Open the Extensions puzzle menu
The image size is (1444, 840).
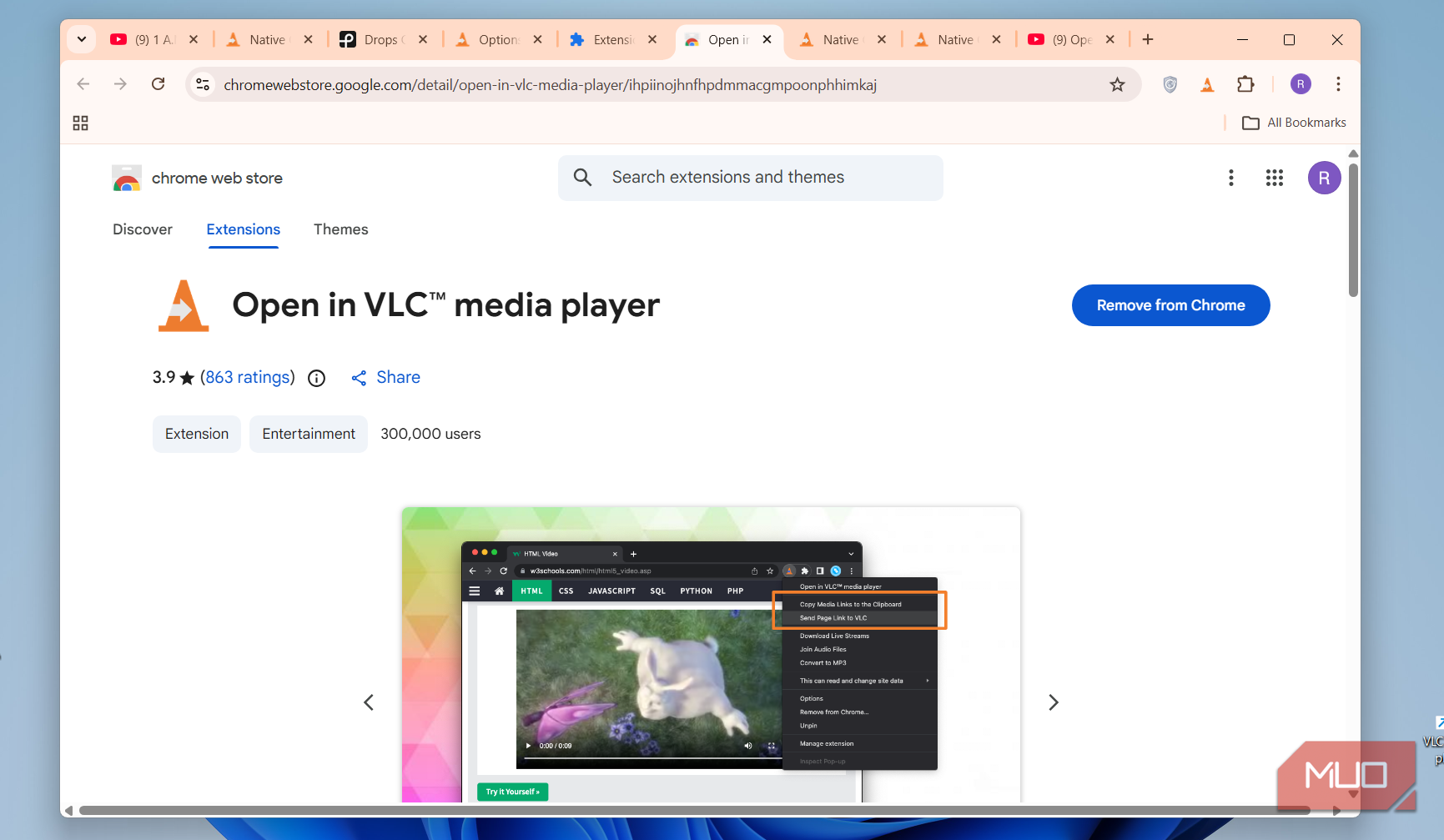tap(1245, 84)
